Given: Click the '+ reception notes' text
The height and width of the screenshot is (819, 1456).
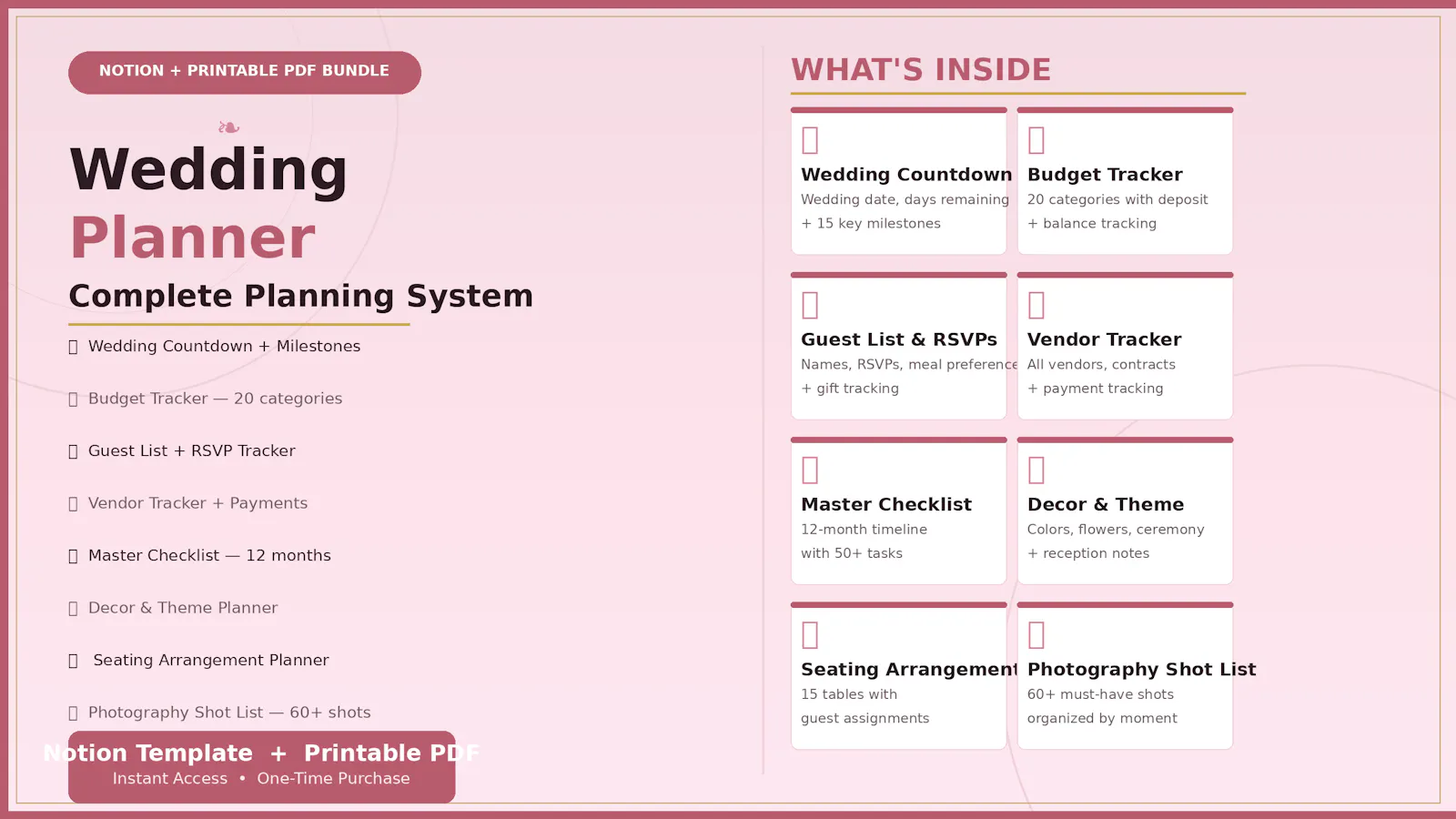Looking at the screenshot, I should 1088,553.
